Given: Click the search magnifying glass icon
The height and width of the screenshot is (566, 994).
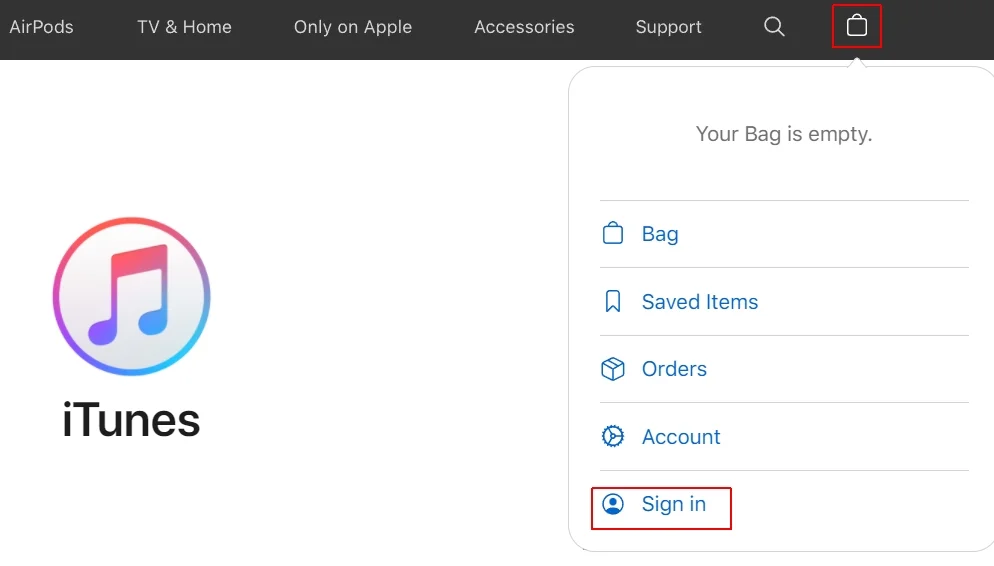Looking at the screenshot, I should pyautogui.click(x=774, y=27).
